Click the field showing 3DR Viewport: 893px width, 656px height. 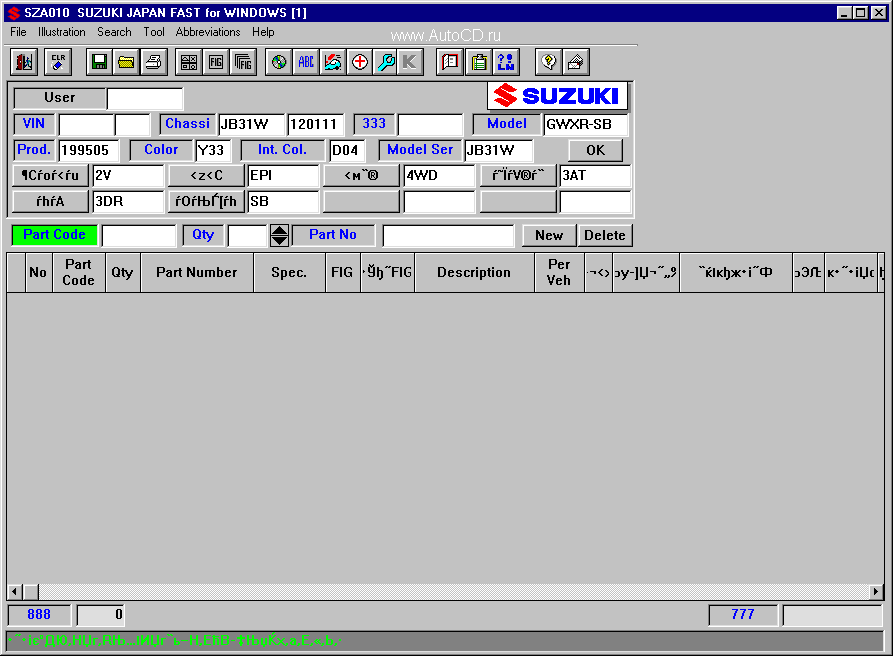click(128, 202)
